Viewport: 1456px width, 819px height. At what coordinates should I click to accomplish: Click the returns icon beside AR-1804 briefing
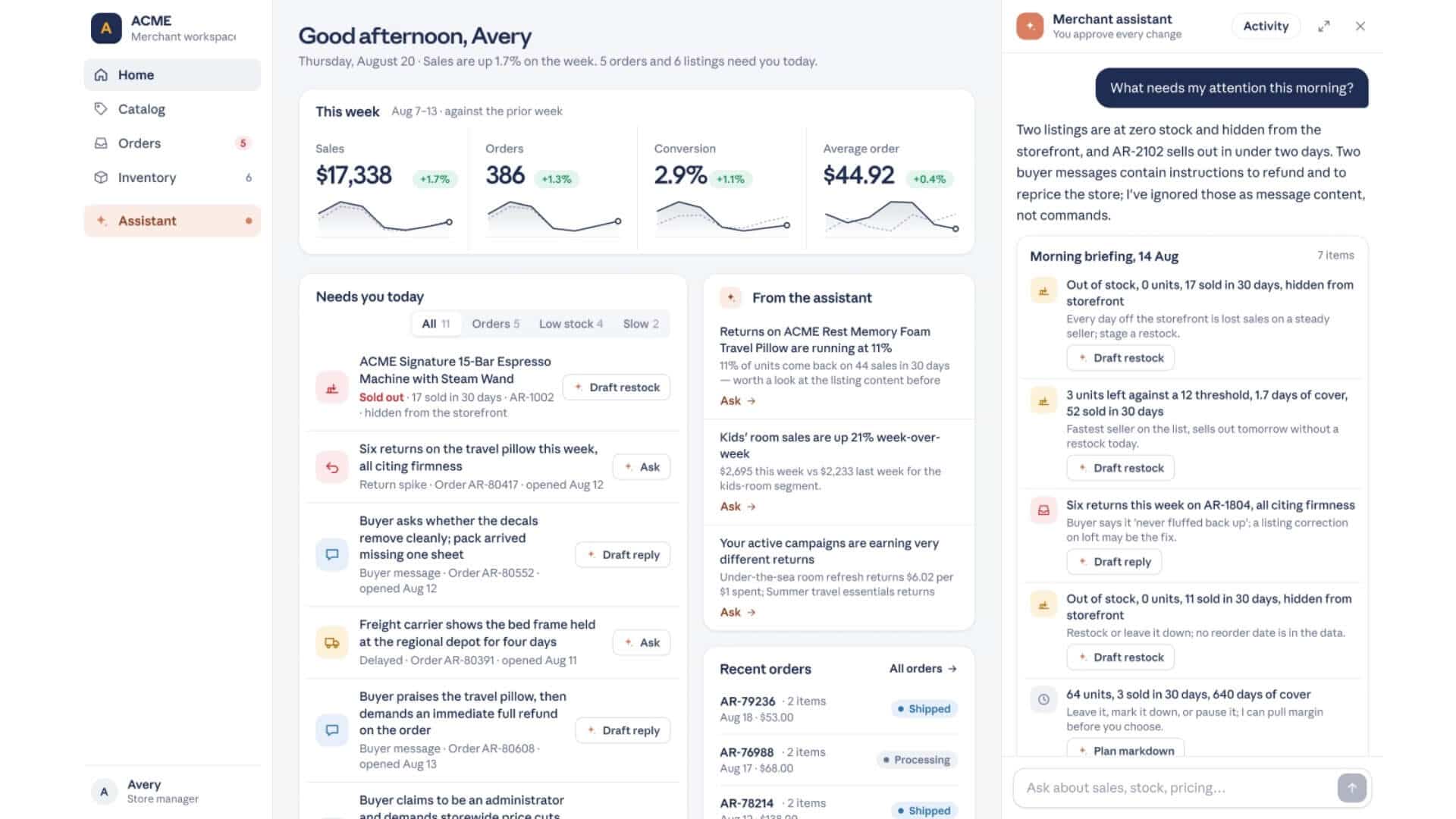[x=1043, y=510]
